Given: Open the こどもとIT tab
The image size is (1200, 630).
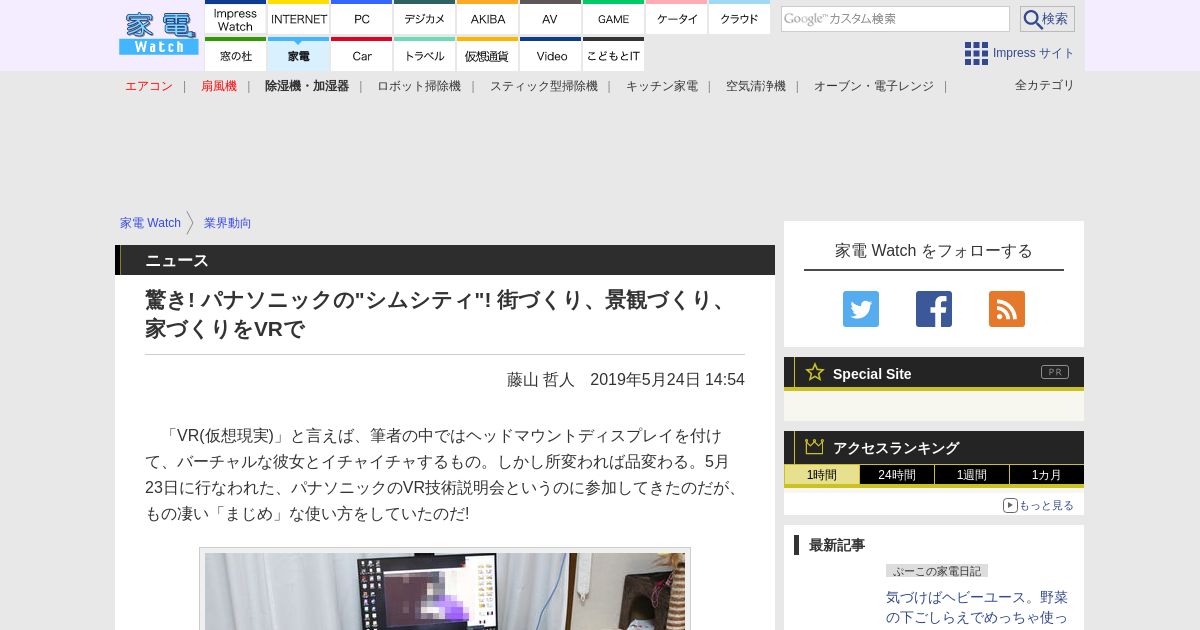Looking at the screenshot, I should tap(614, 55).
